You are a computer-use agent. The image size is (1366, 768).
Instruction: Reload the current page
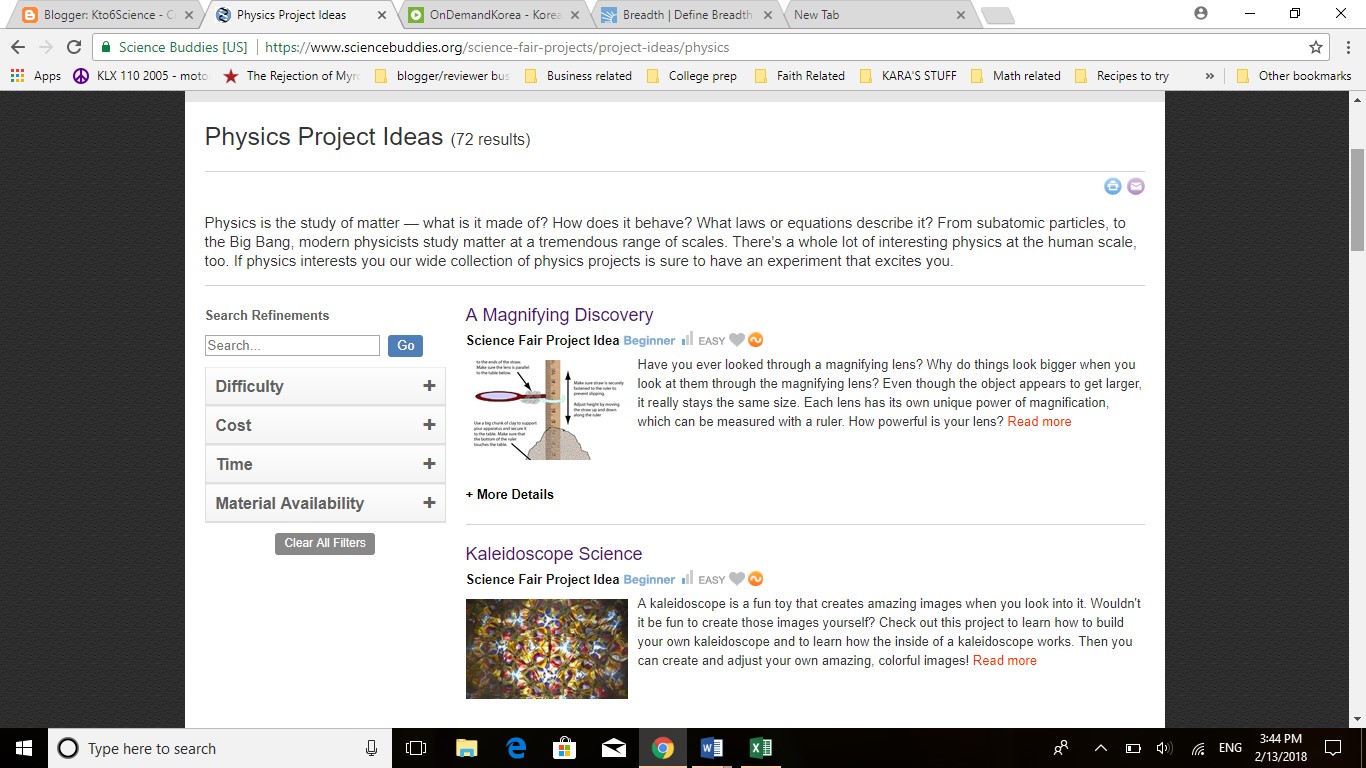[74, 47]
